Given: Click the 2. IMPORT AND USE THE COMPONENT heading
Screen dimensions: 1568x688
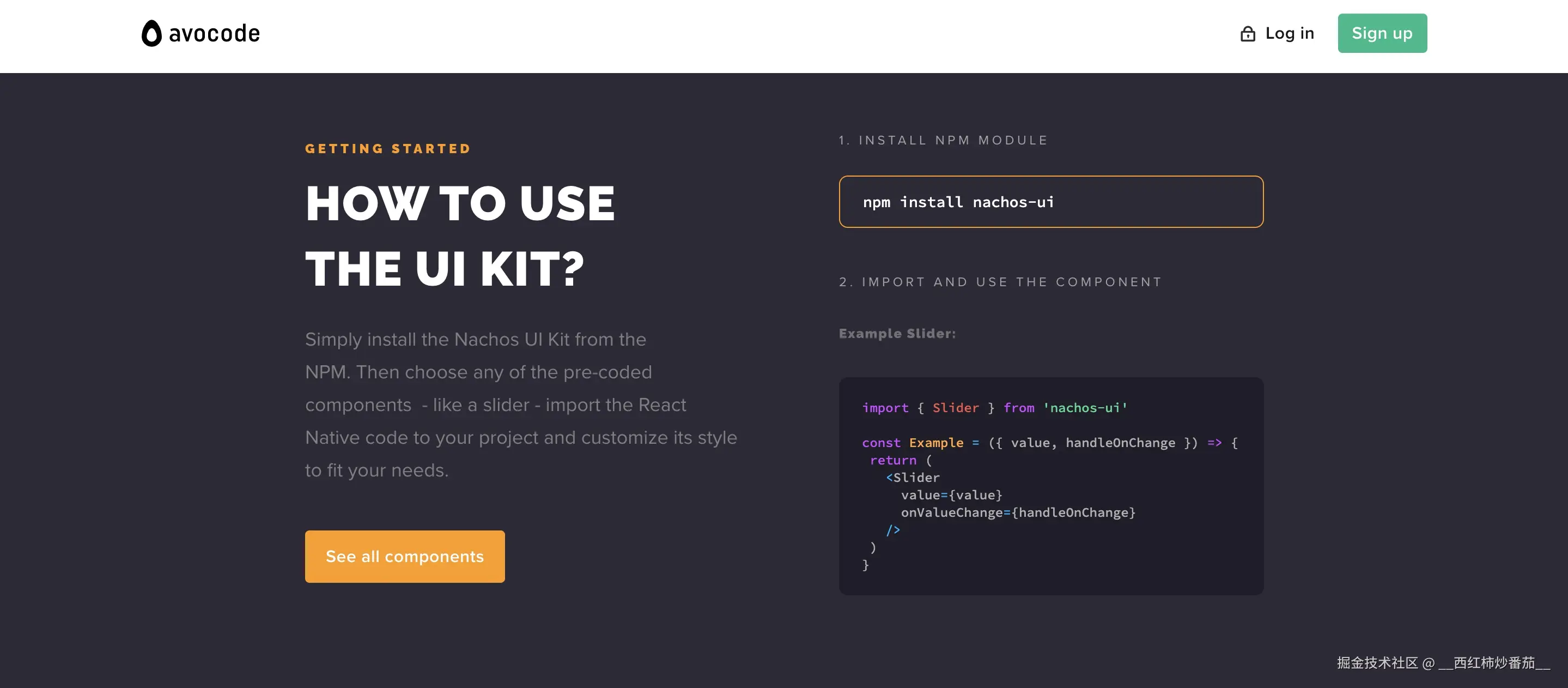Looking at the screenshot, I should pyautogui.click(x=1000, y=282).
